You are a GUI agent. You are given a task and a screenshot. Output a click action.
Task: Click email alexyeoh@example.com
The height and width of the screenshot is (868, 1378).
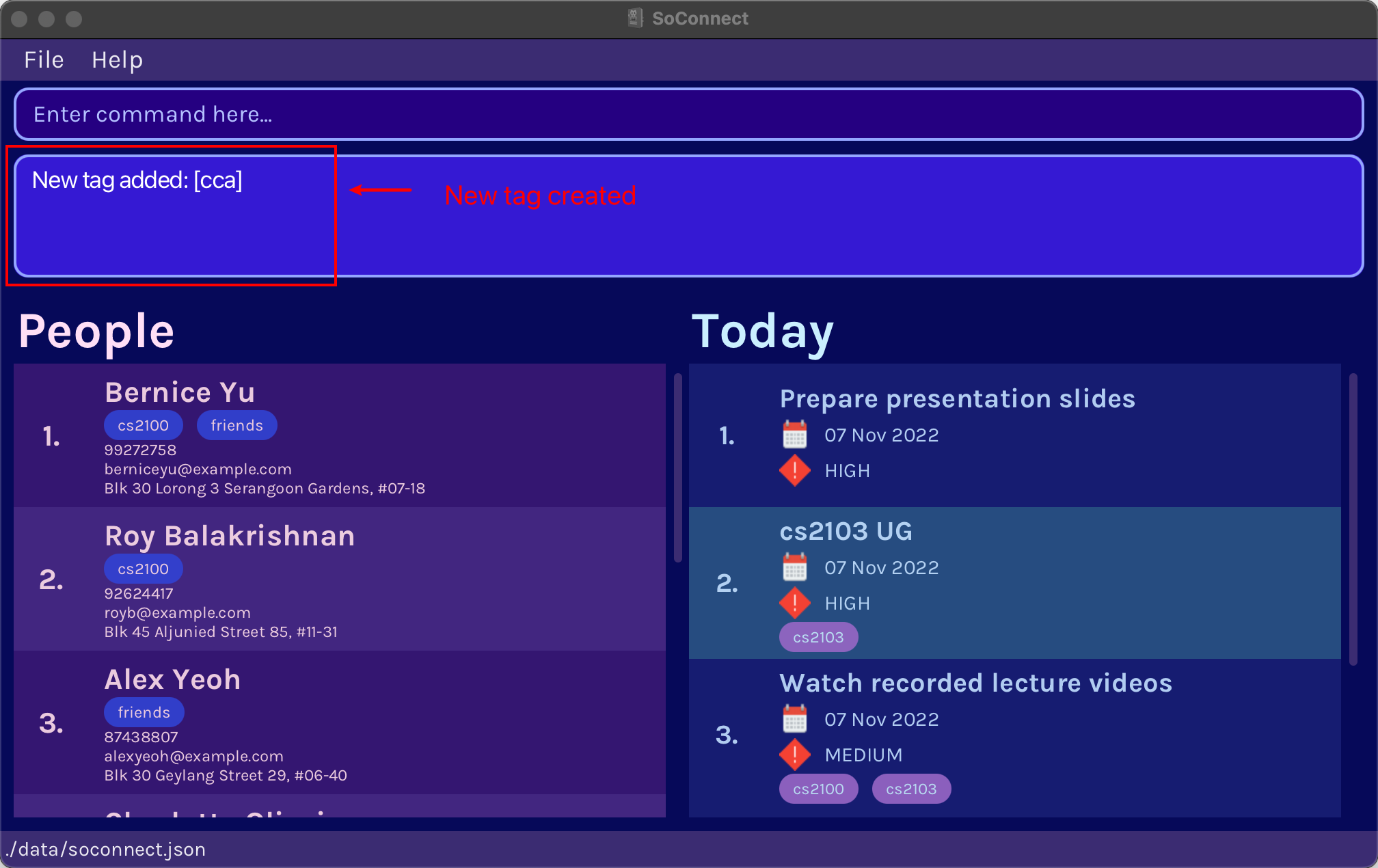pyautogui.click(x=193, y=756)
